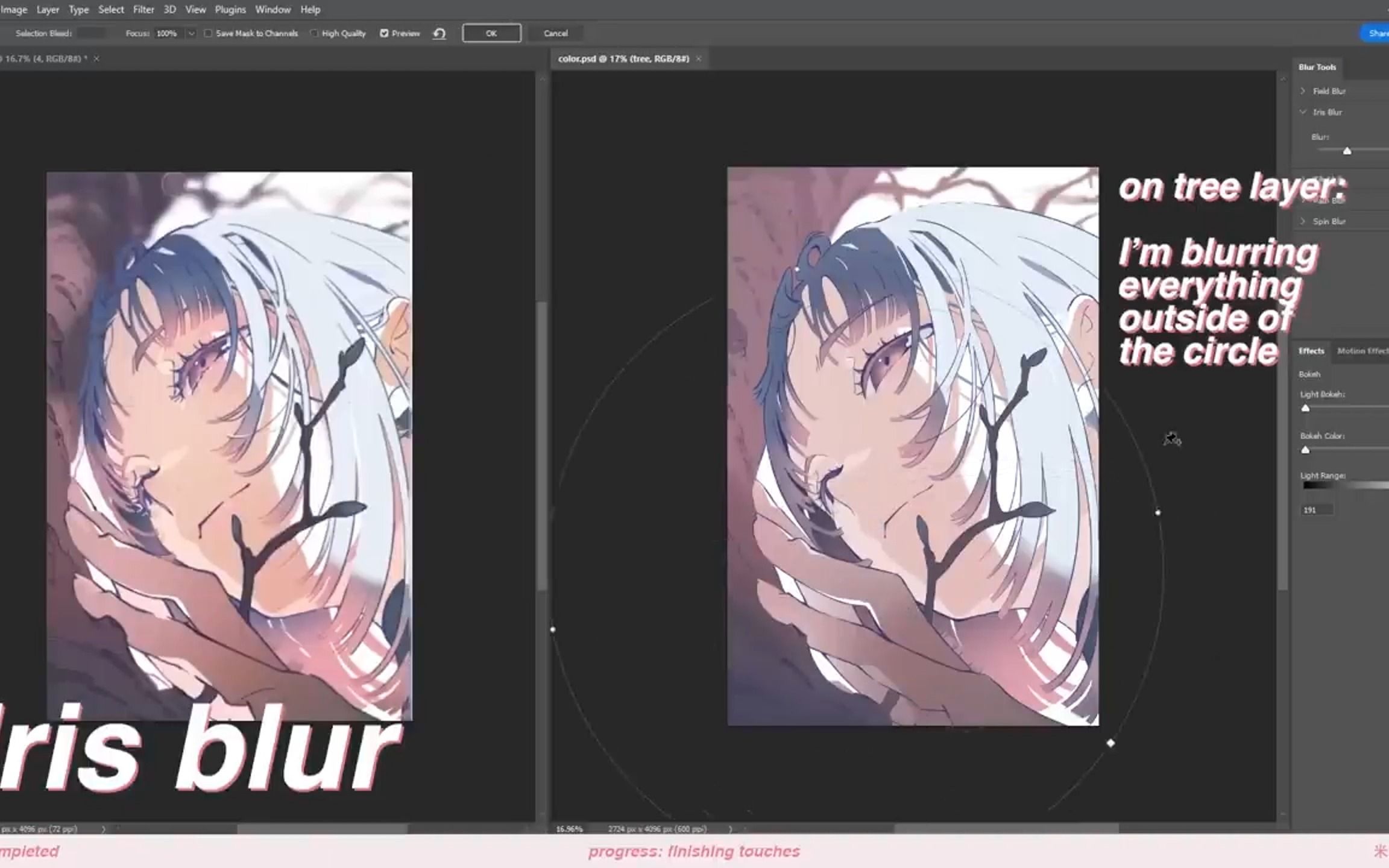
Task: Open the Window menu
Action: pos(272,10)
